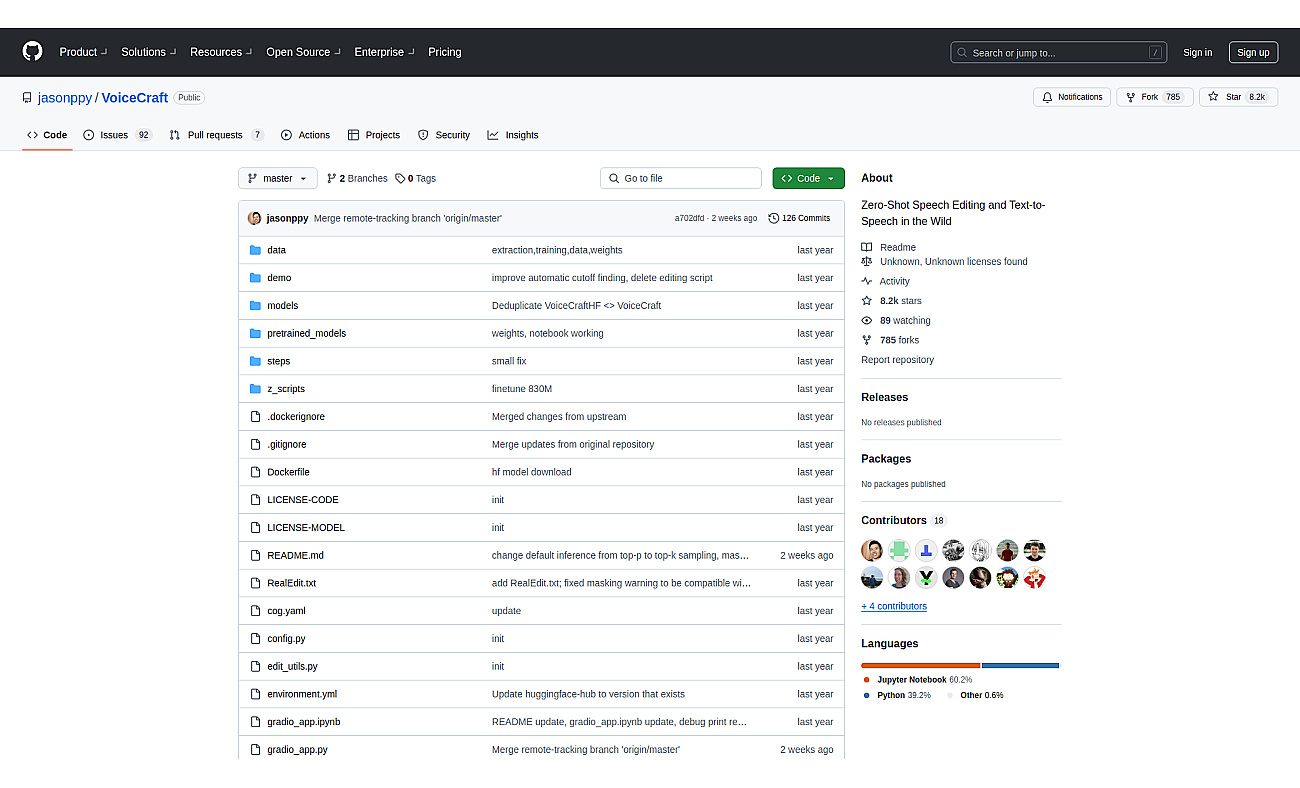The image size is (1300, 788).
Task: Open the .gitignore file
Action: click(x=287, y=444)
